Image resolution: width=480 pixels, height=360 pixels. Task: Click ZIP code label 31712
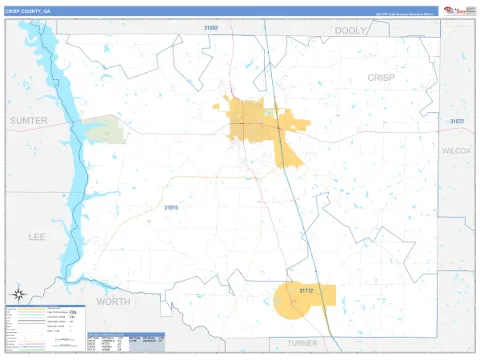click(x=306, y=291)
